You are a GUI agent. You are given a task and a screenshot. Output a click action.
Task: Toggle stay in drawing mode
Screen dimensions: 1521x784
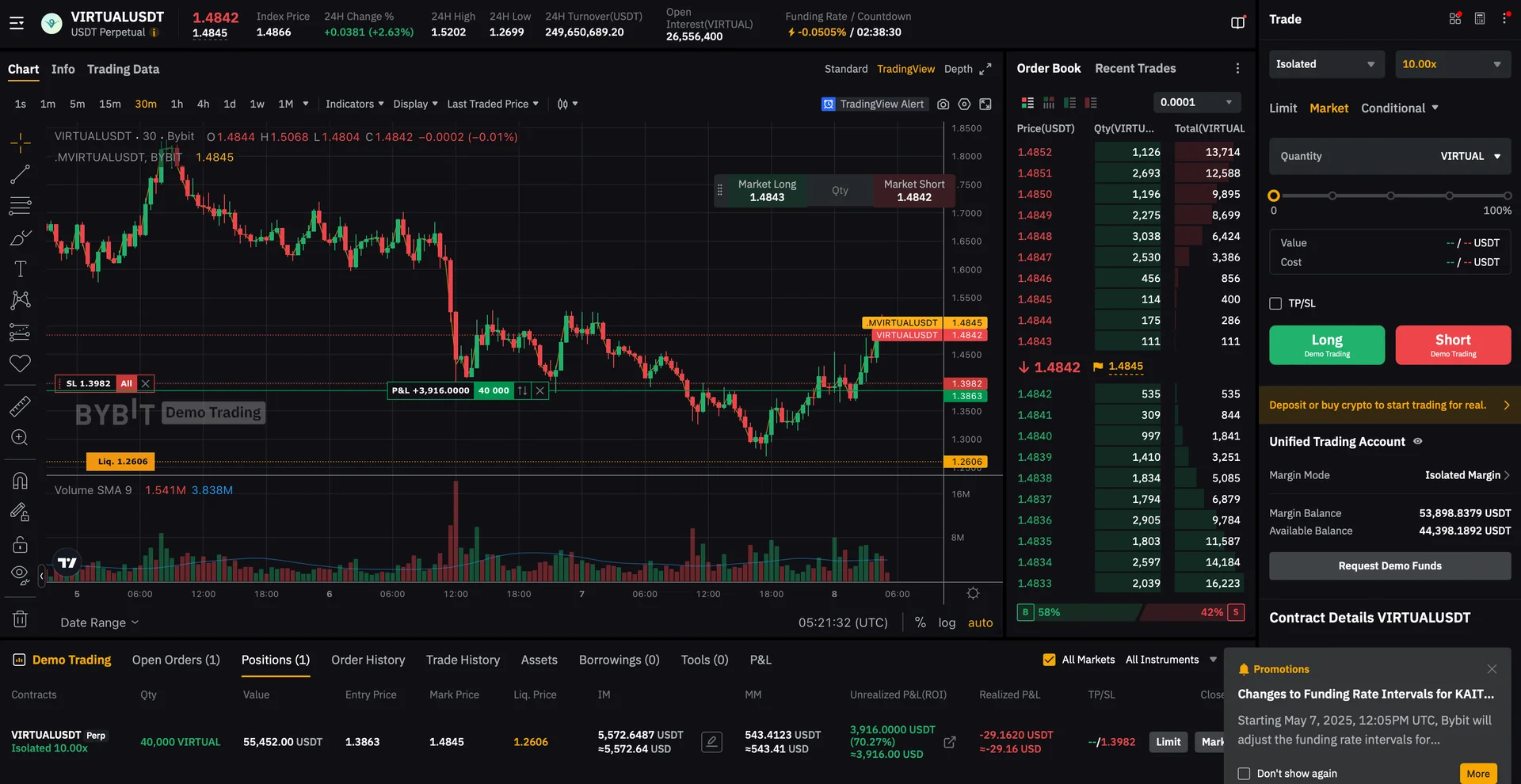(21, 512)
